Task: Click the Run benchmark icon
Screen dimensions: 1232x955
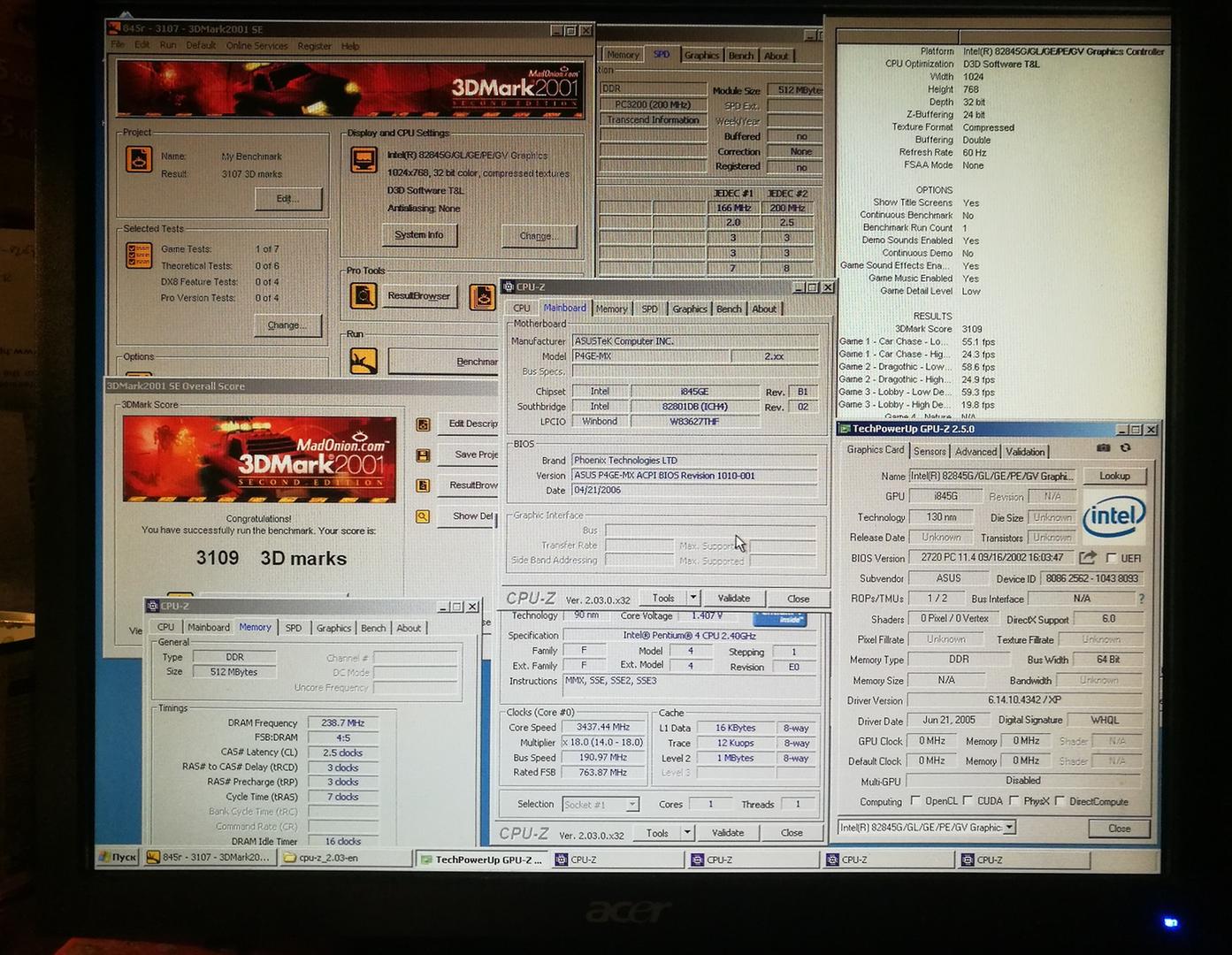Action: coord(363,360)
